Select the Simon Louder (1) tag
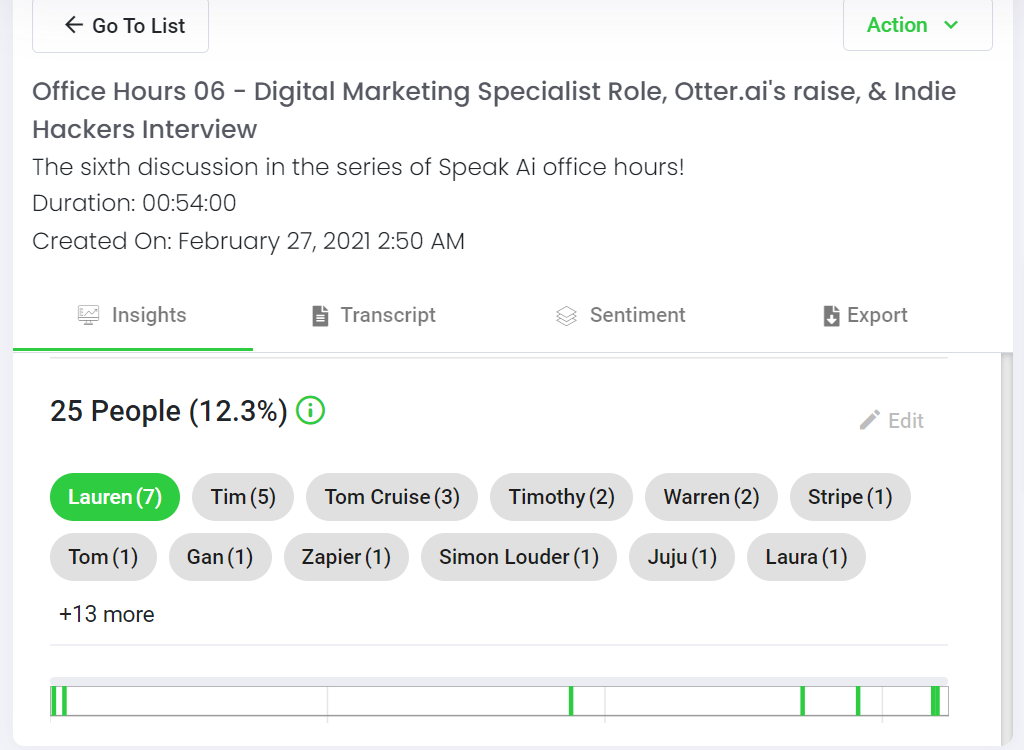This screenshot has width=1024, height=750. [x=519, y=557]
